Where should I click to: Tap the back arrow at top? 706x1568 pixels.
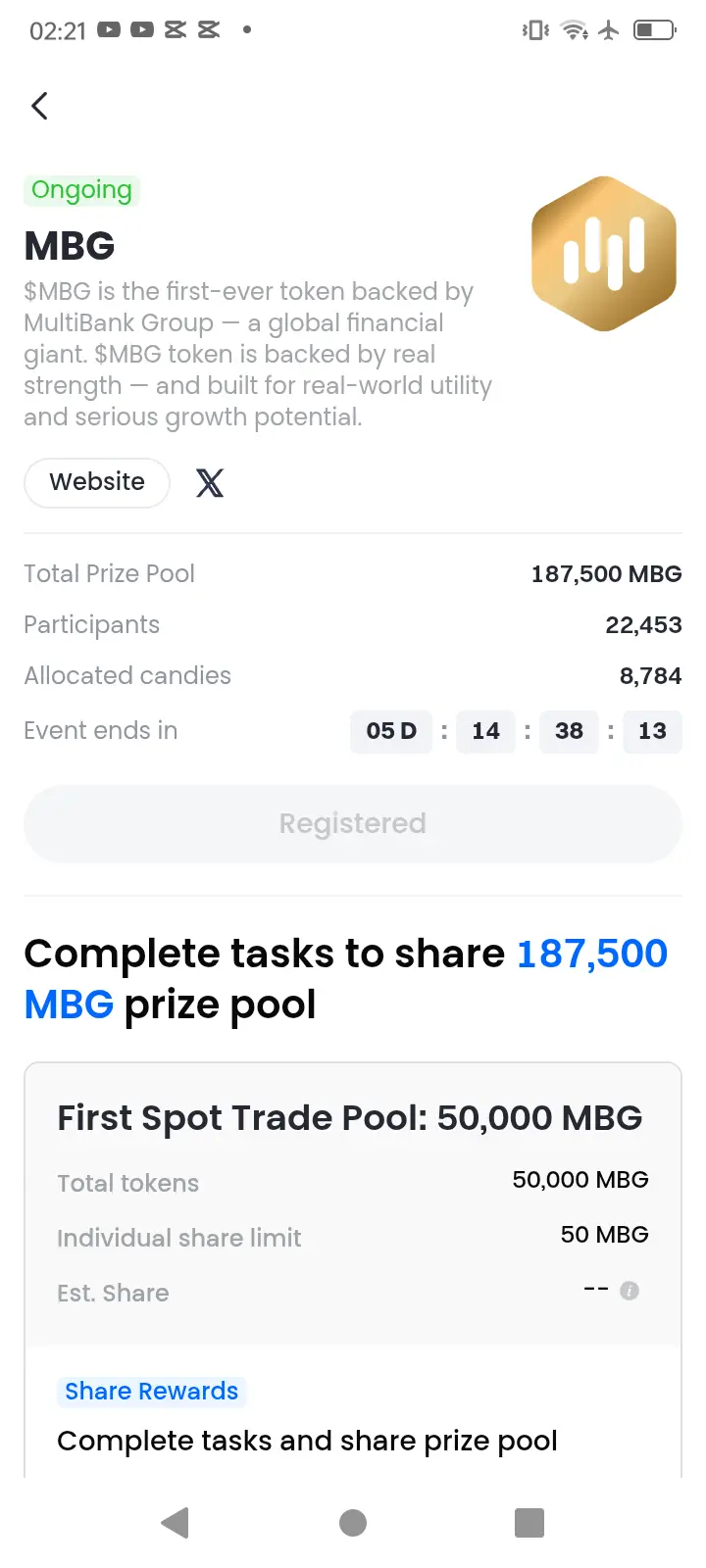pyautogui.click(x=39, y=106)
